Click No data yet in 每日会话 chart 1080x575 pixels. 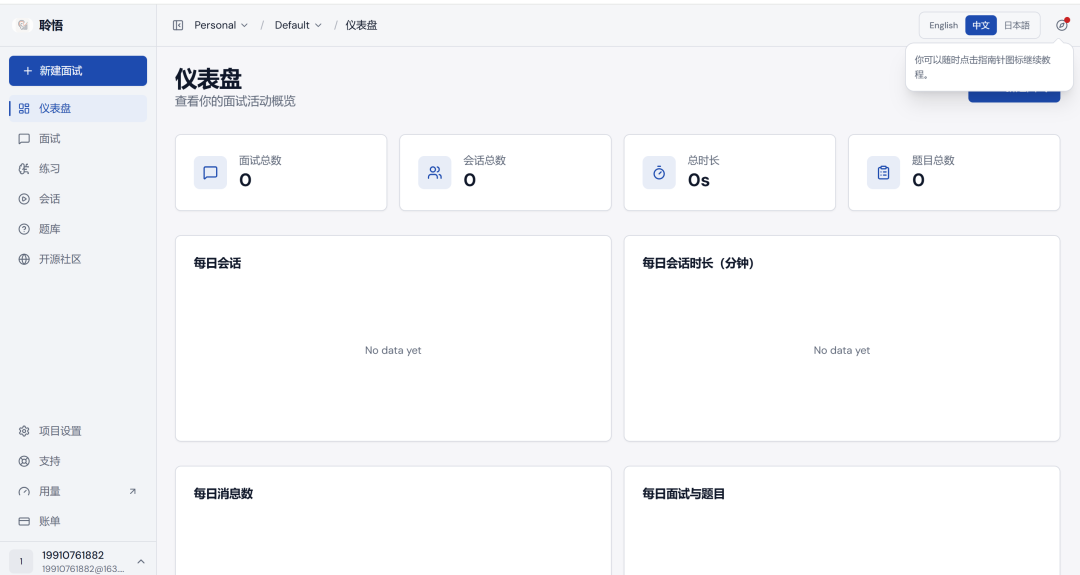tap(393, 351)
